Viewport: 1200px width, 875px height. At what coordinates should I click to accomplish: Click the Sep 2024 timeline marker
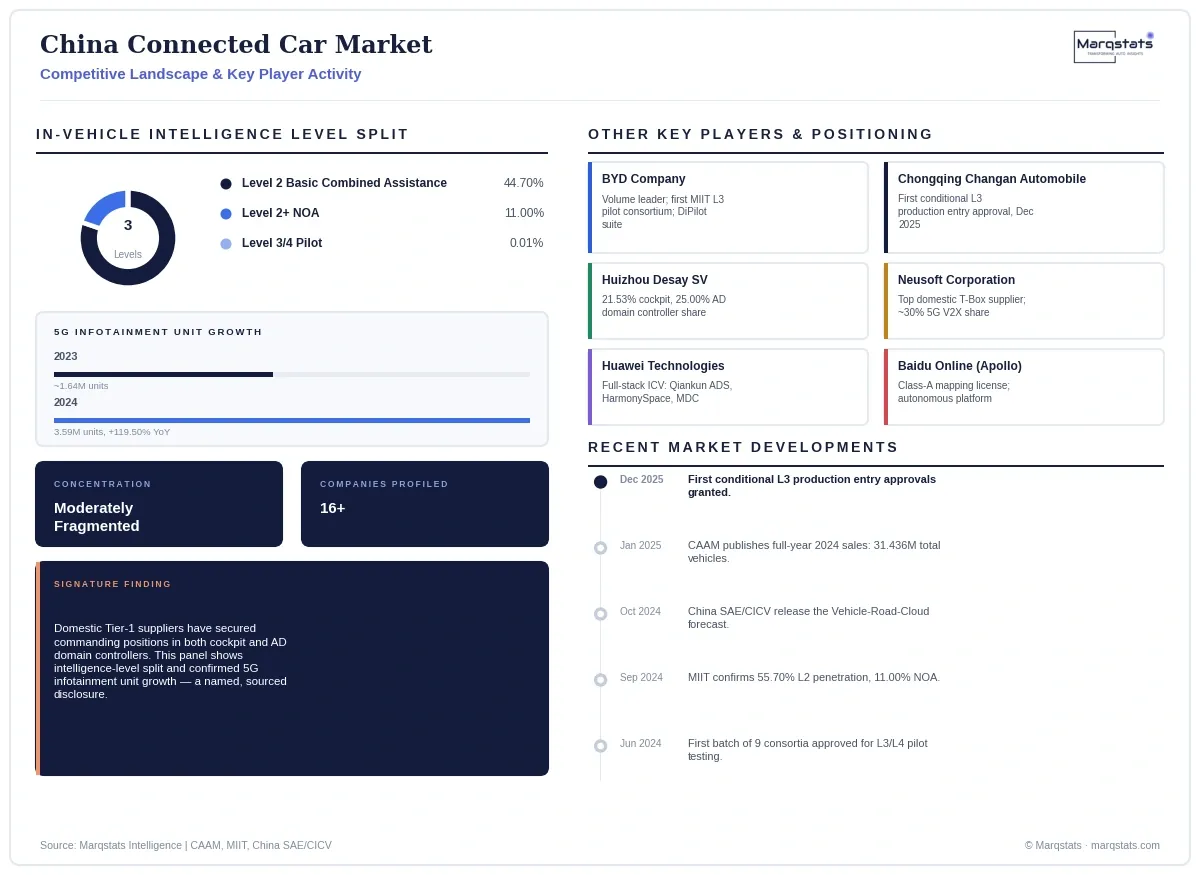tap(600, 680)
